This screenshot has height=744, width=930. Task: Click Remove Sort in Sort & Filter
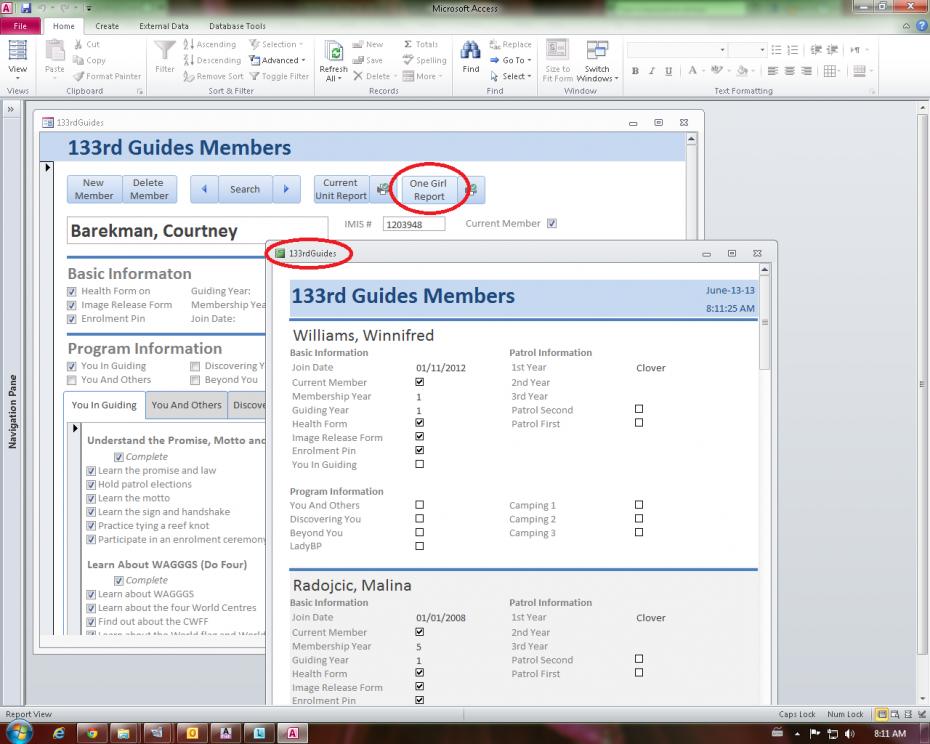213,76
